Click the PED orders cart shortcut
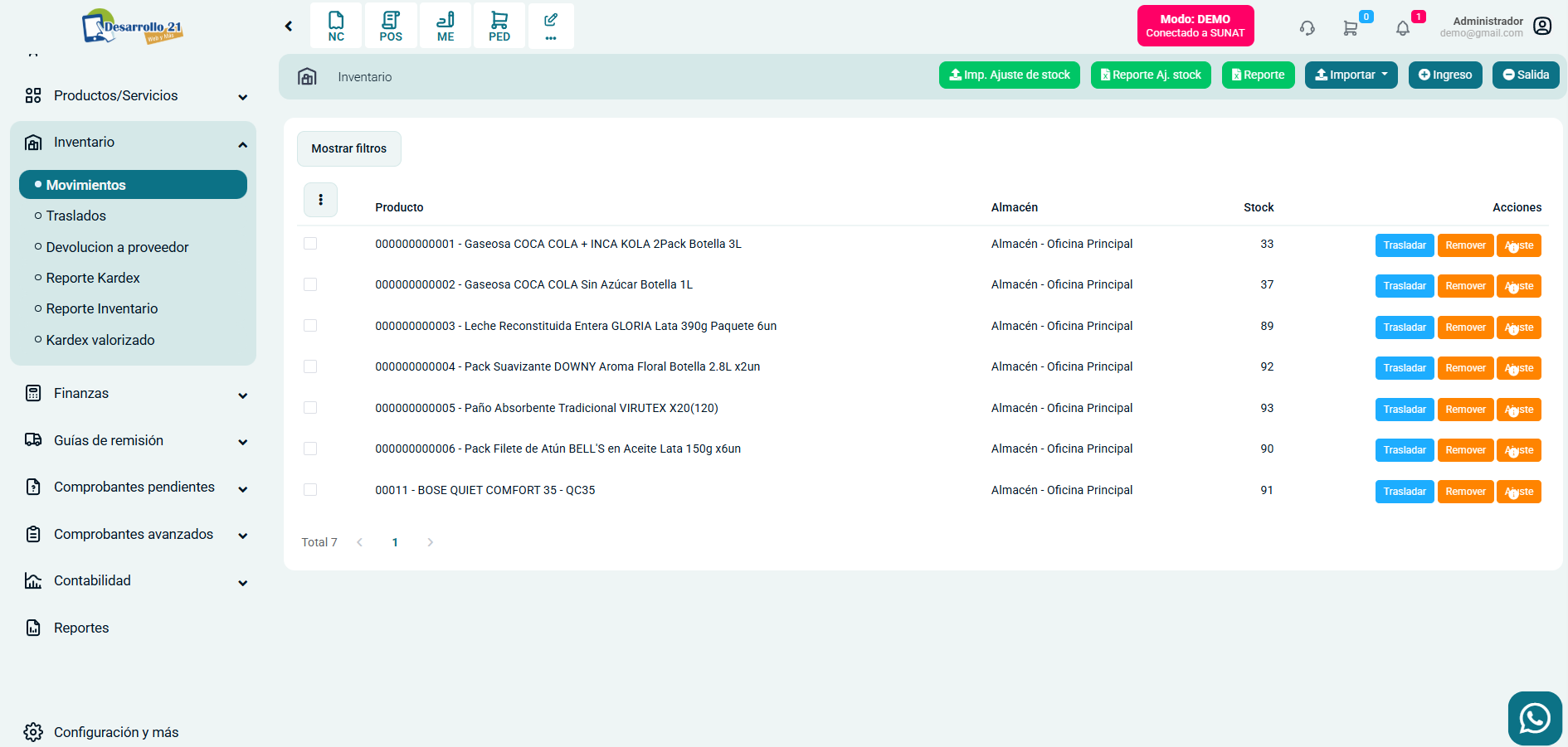Image resolution: width=1568 pixels, height=747 pixels. 499,26
